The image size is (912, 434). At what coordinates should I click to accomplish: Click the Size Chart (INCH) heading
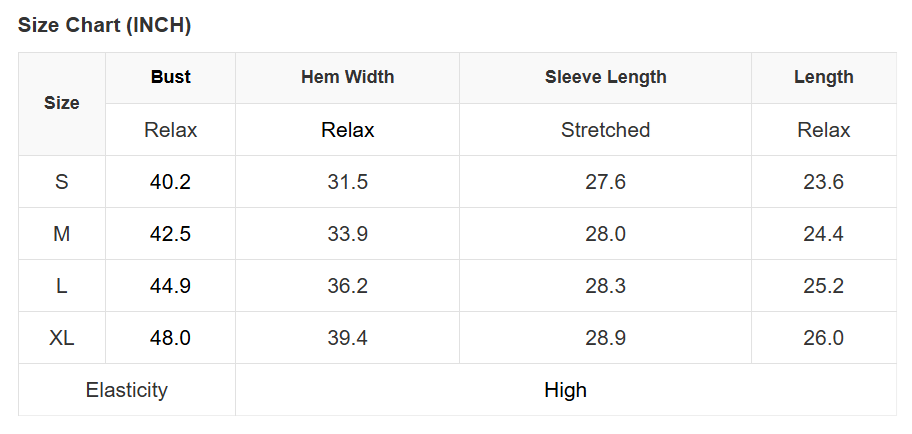tap(104, 26)
